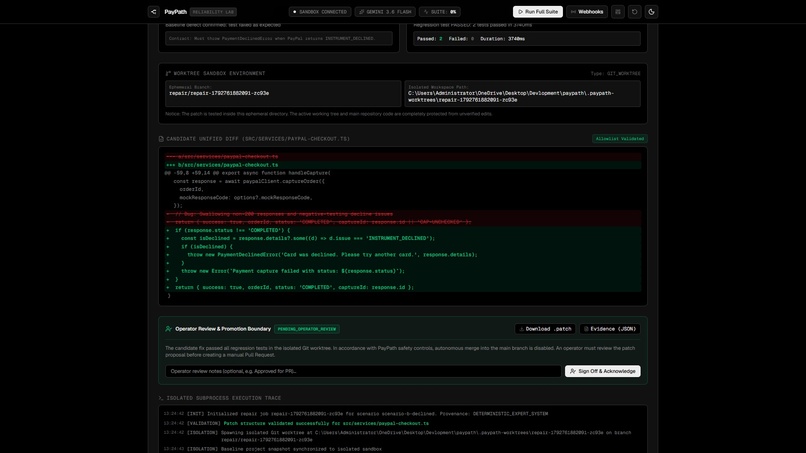Click the +++ b/src/services/paypal-checkout.ts diff line
The height and width of the screenshot is (453, 806).
point(403,165)
